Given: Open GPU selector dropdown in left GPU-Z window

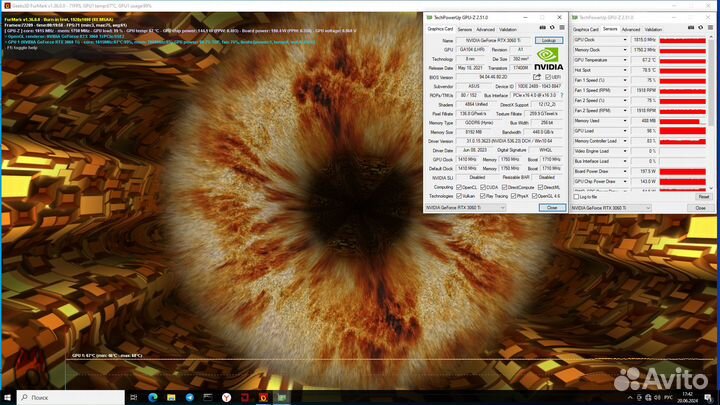Looking at the screenshot, I should [x=465, y=208].
